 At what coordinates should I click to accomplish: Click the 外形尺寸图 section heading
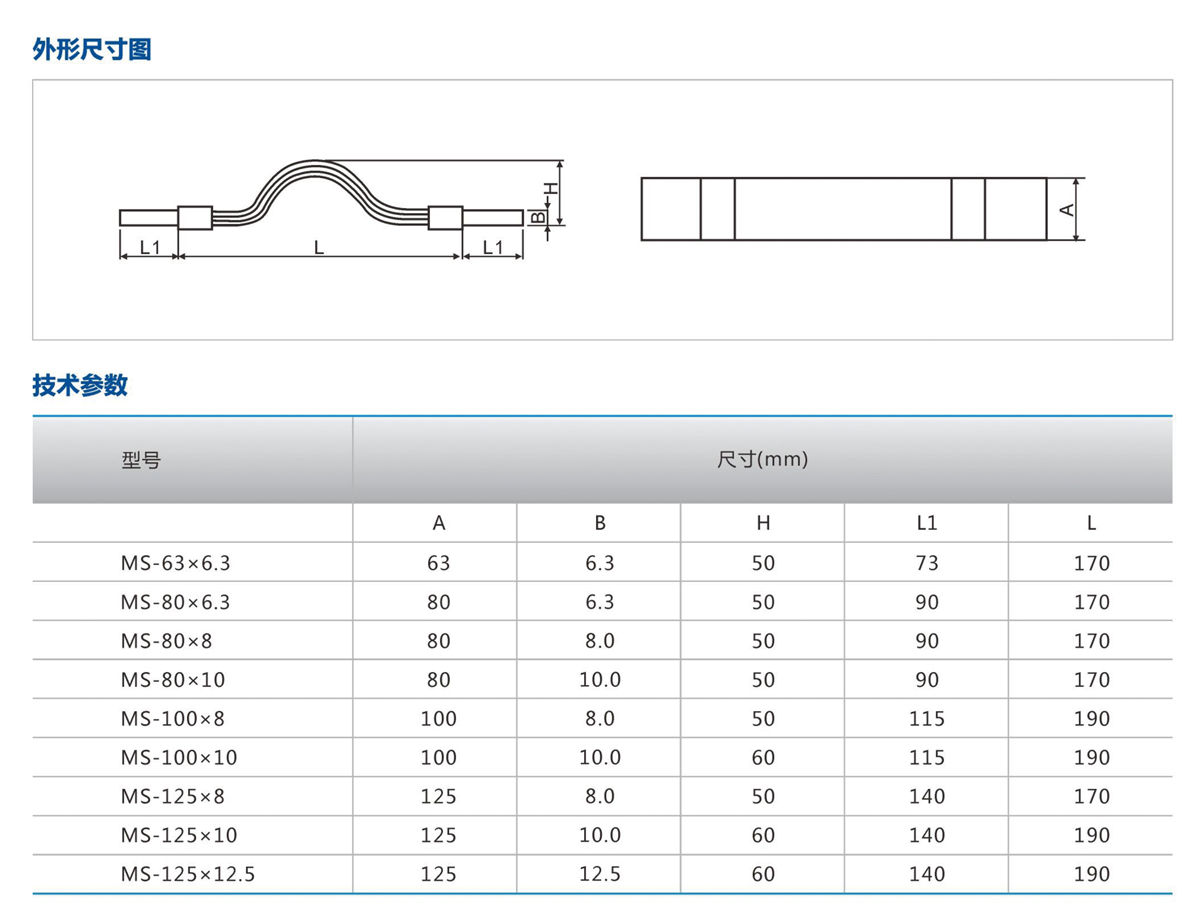[x=92, y=49]
